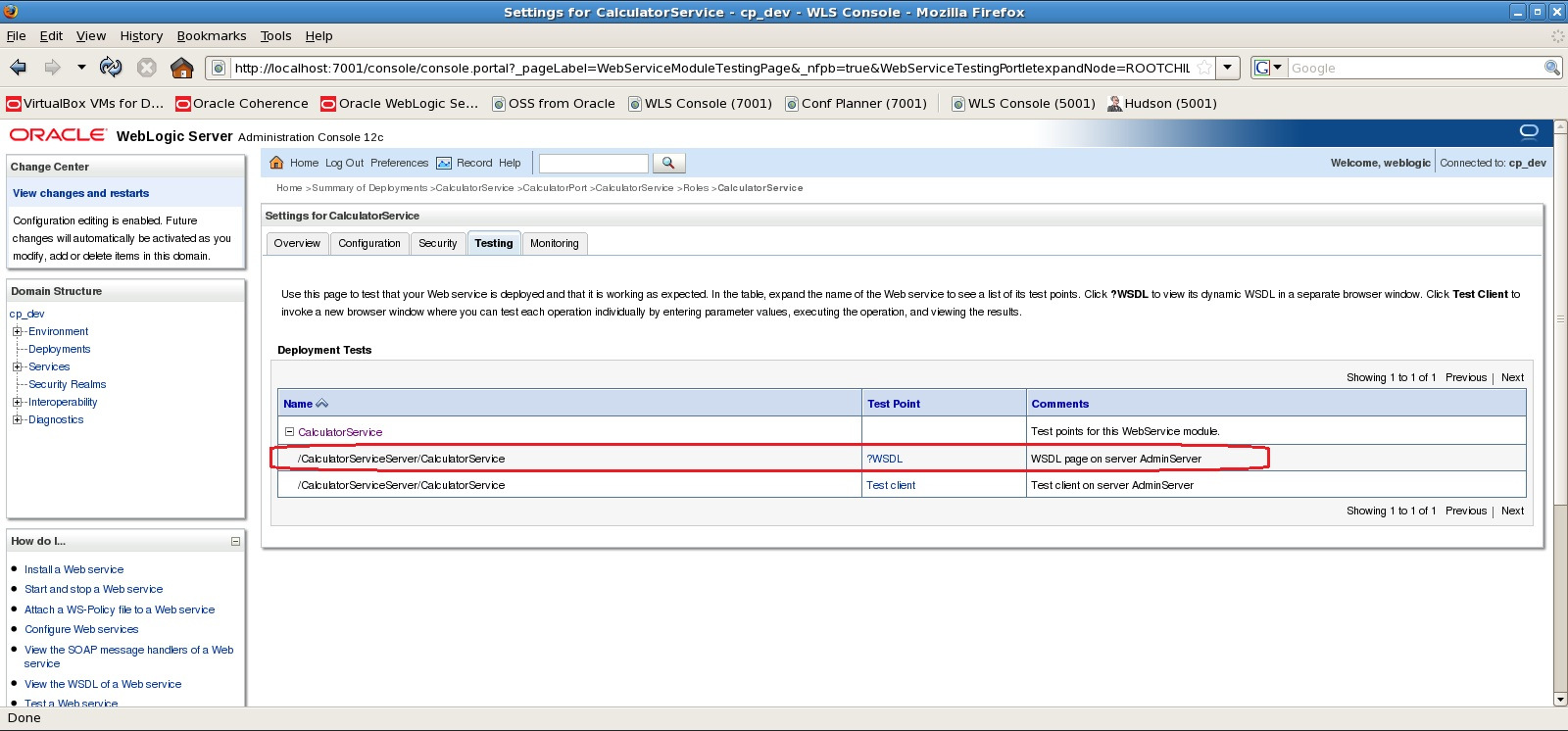Focus the Google search input field
The width and height of the screenshot is (1568, 731).
click(x=1415, y=68)
